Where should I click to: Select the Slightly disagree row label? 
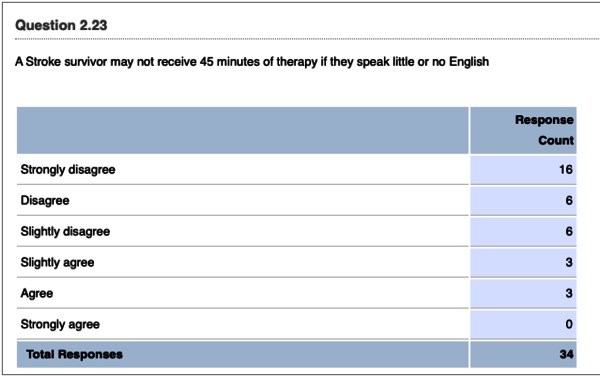click(x=65, y=232)
